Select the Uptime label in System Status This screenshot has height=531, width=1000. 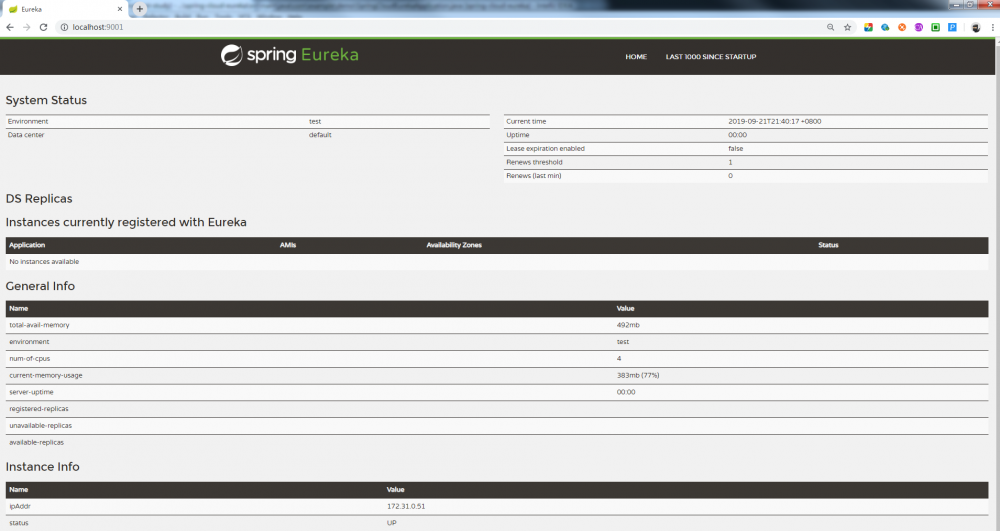[x=517, y=135]
